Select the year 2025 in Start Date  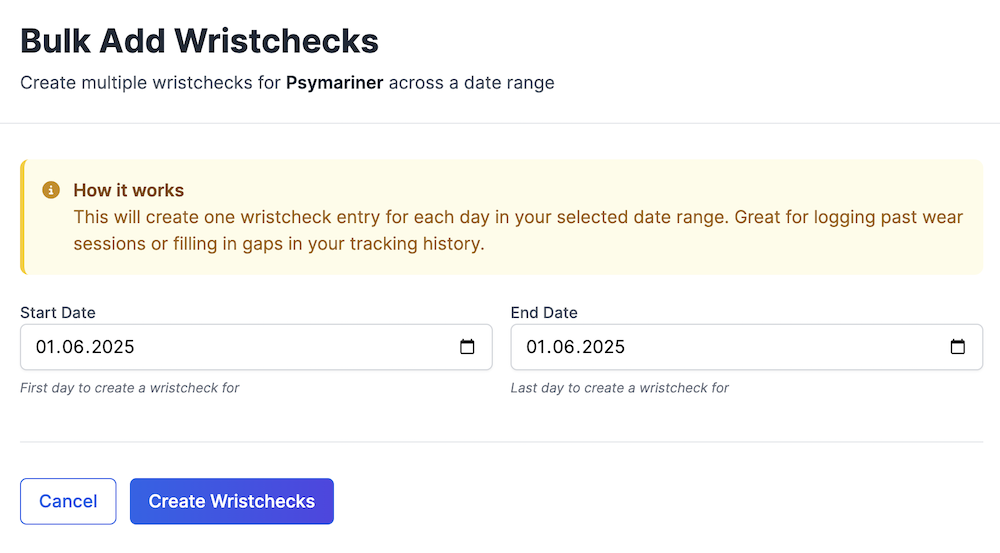tap(111, 347)
